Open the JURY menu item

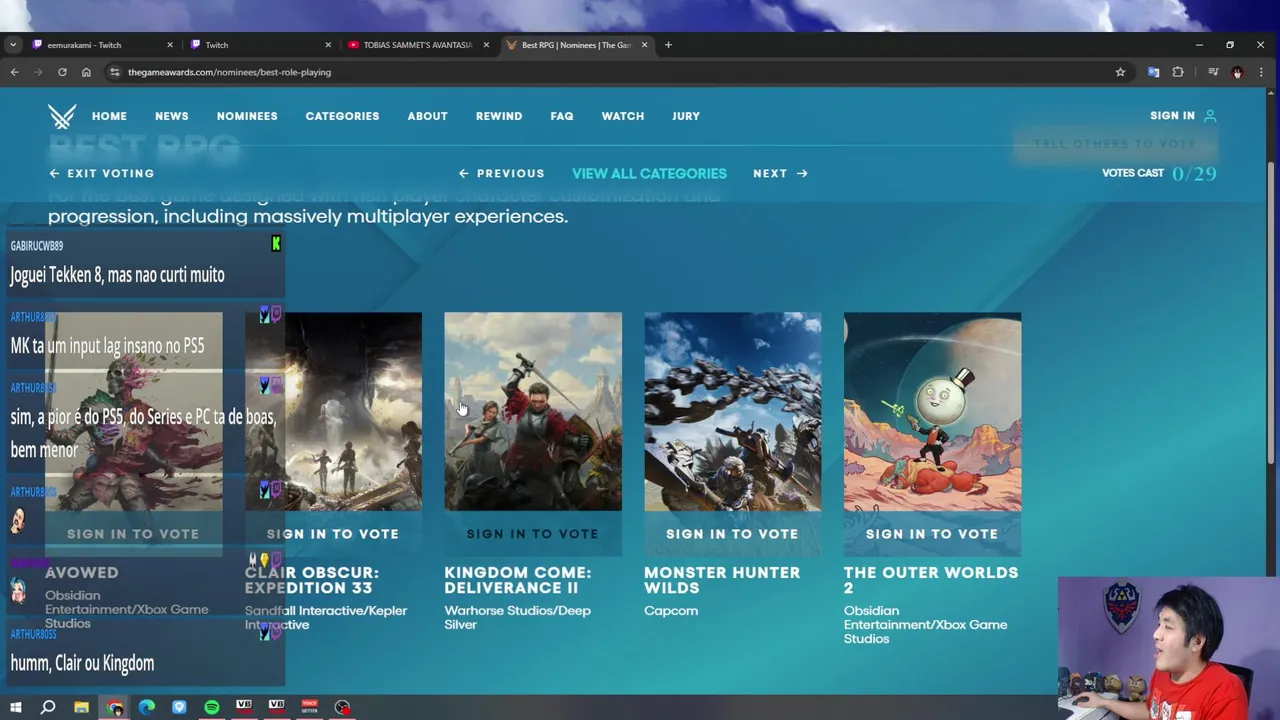(686, 116)
